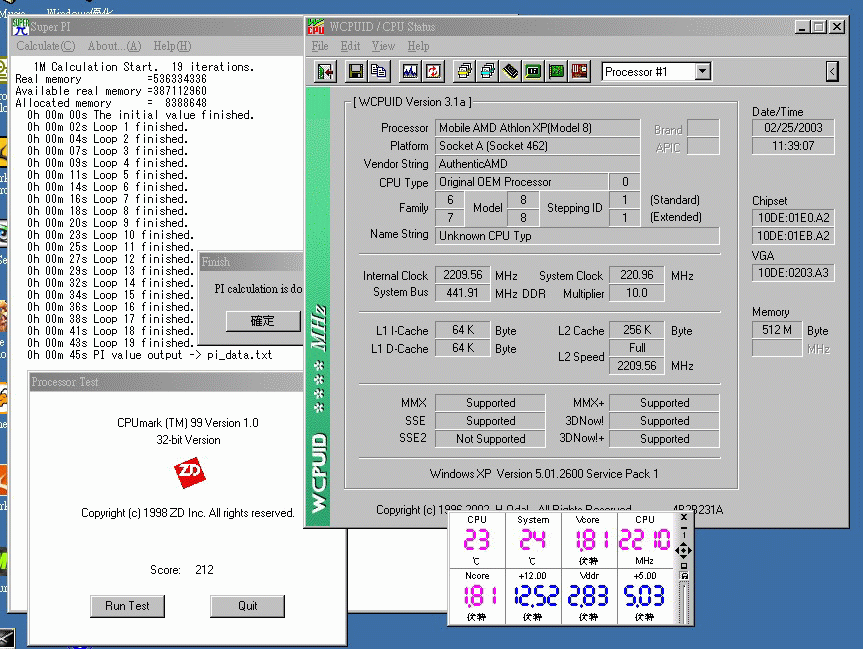Image resolution: width=863 pixels, height=649 pixels.
Task: Click the +12.00 voltage reading 12.52
Action: (536, 596)
